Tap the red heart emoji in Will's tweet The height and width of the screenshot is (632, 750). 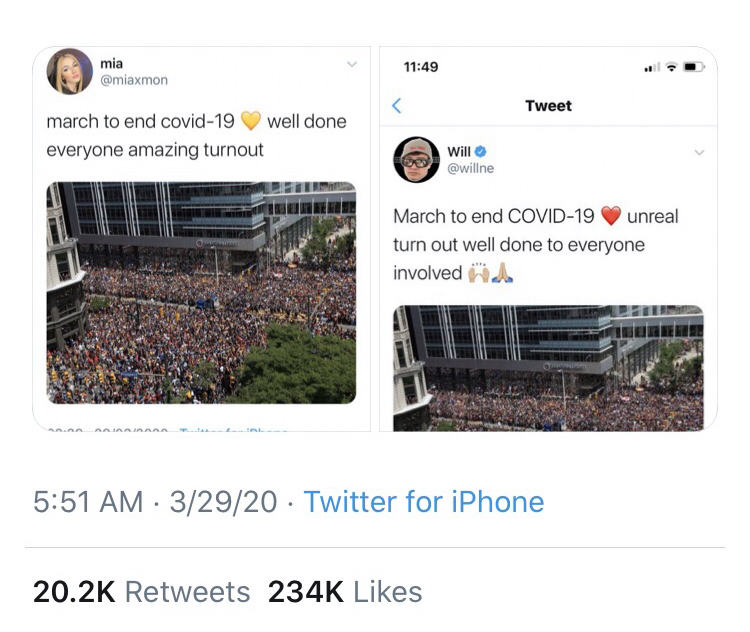tap(611, 216)
